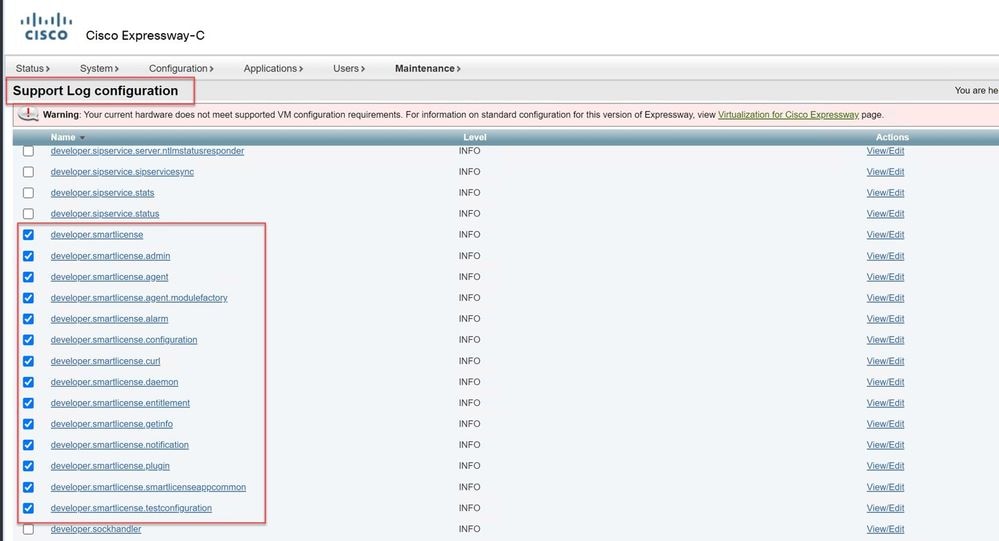Open the developer.smartlicense.plugin link

pyautogui.click(x=110, y=466)
